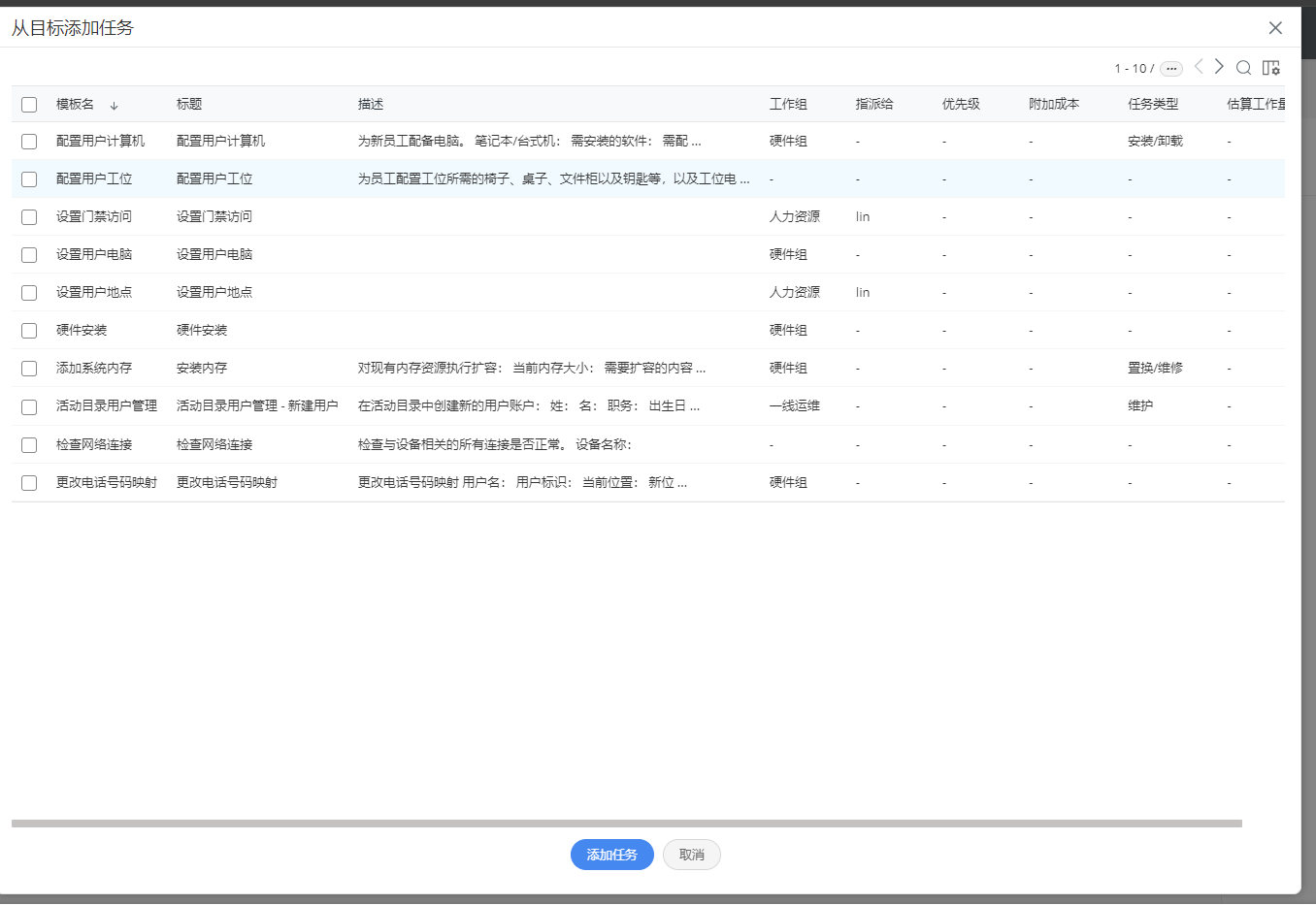Open the table search icon
Viewport: 1316px width, 905px height.
1243,68
